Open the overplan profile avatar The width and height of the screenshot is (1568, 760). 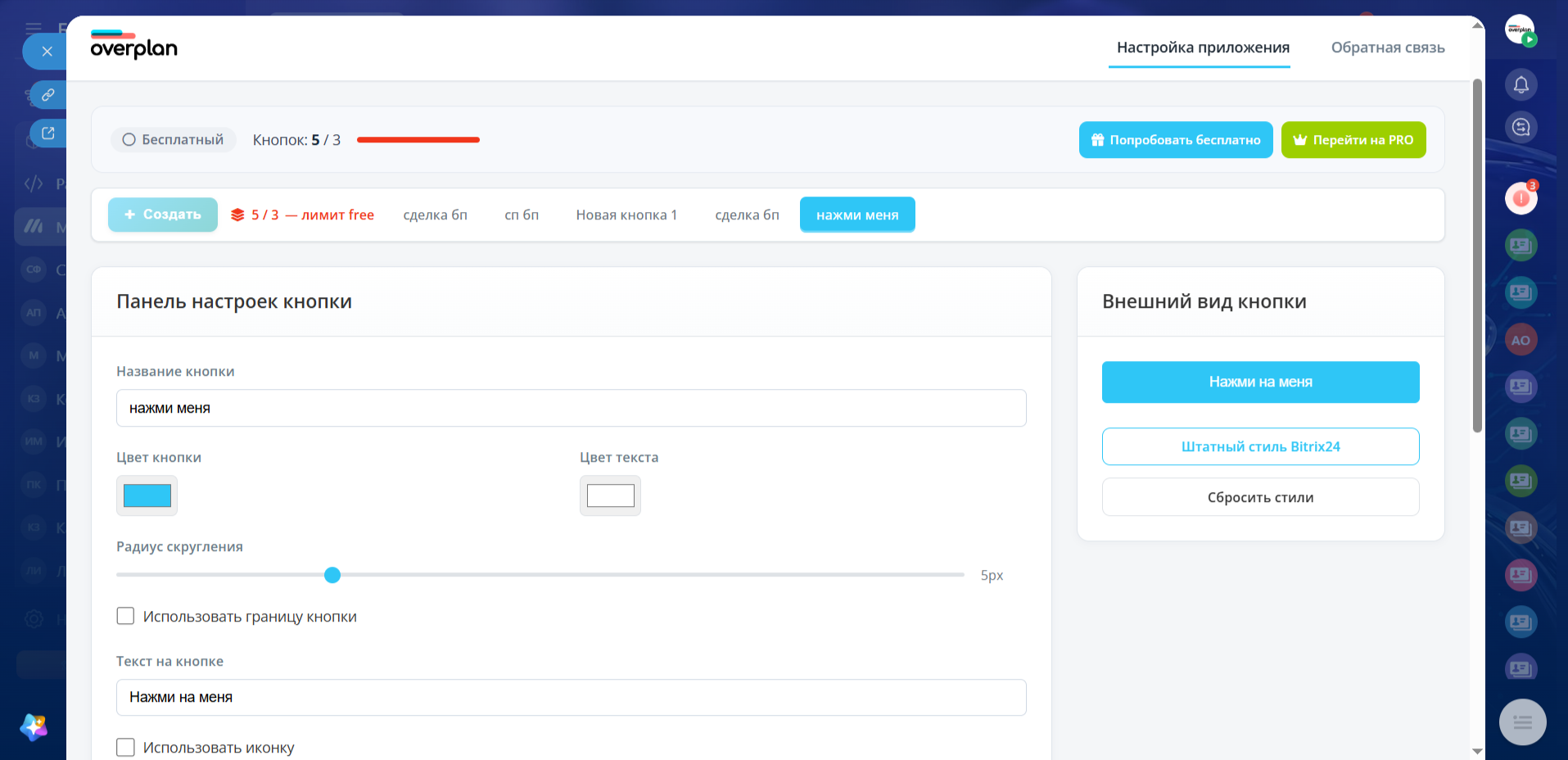point(1520,30)
